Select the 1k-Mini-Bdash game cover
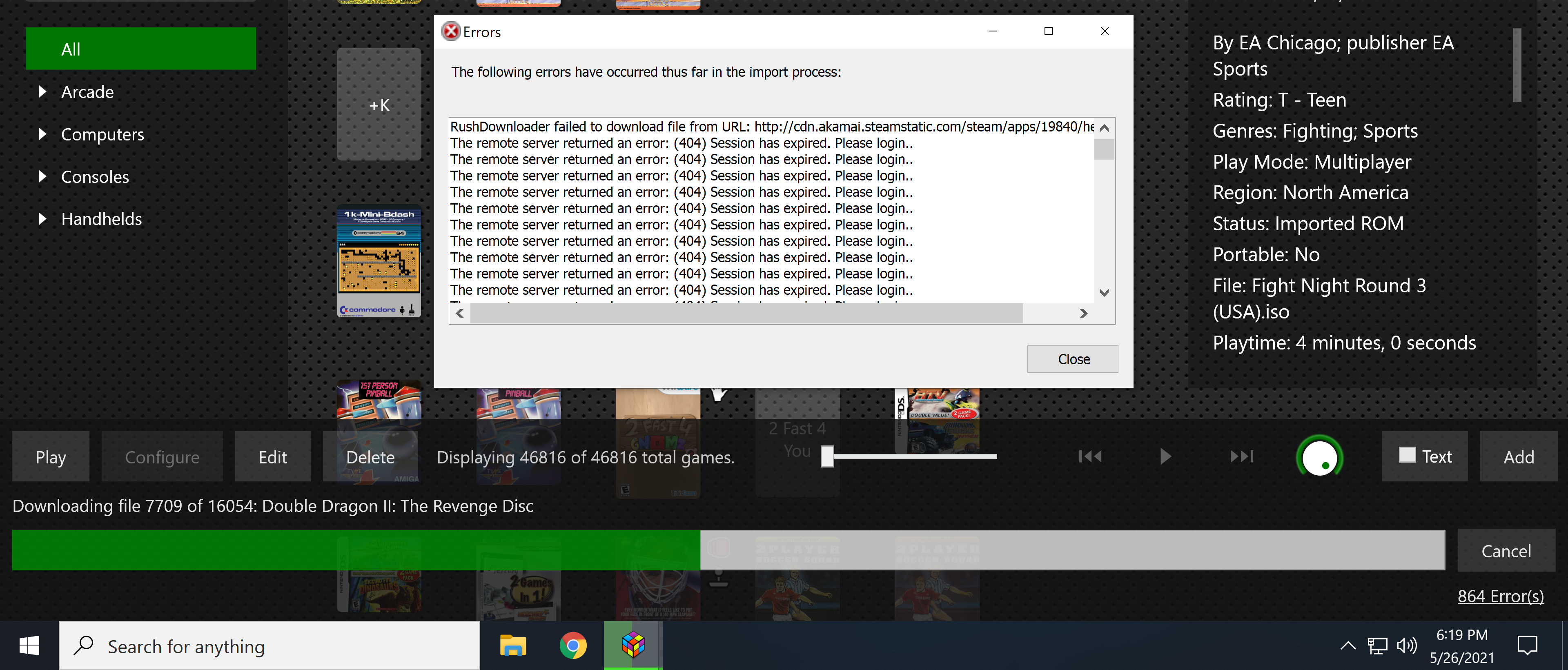The width and height of the screenshot is (1568, 670). tap(379, 262)
